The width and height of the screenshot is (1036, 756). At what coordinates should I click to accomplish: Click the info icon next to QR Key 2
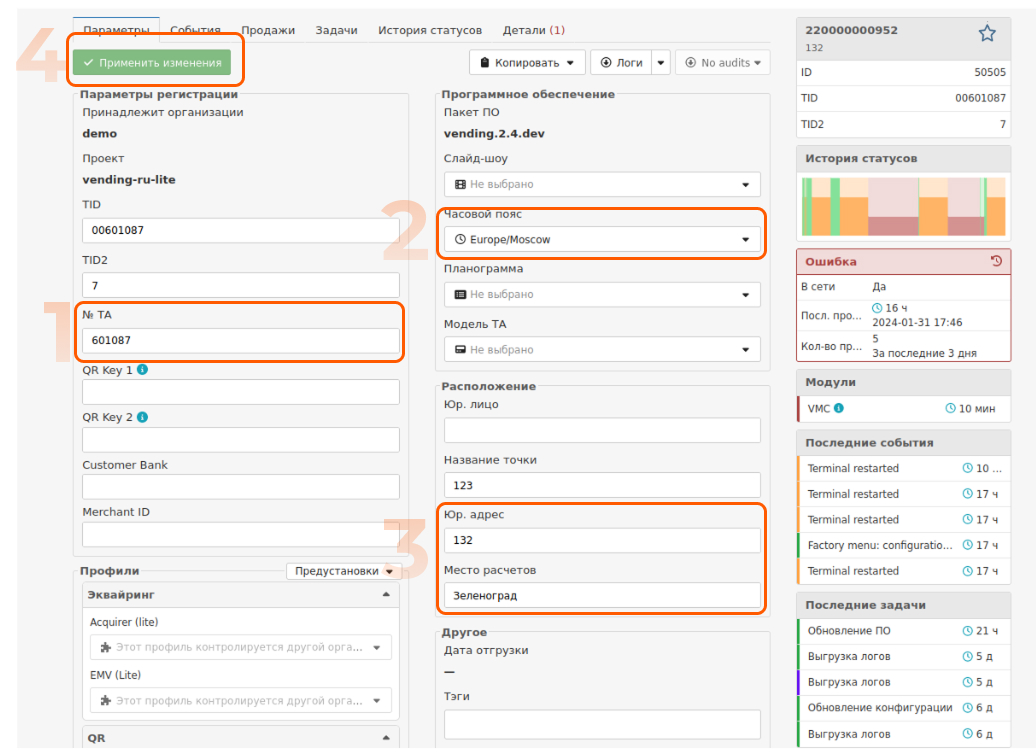[142, 417]
